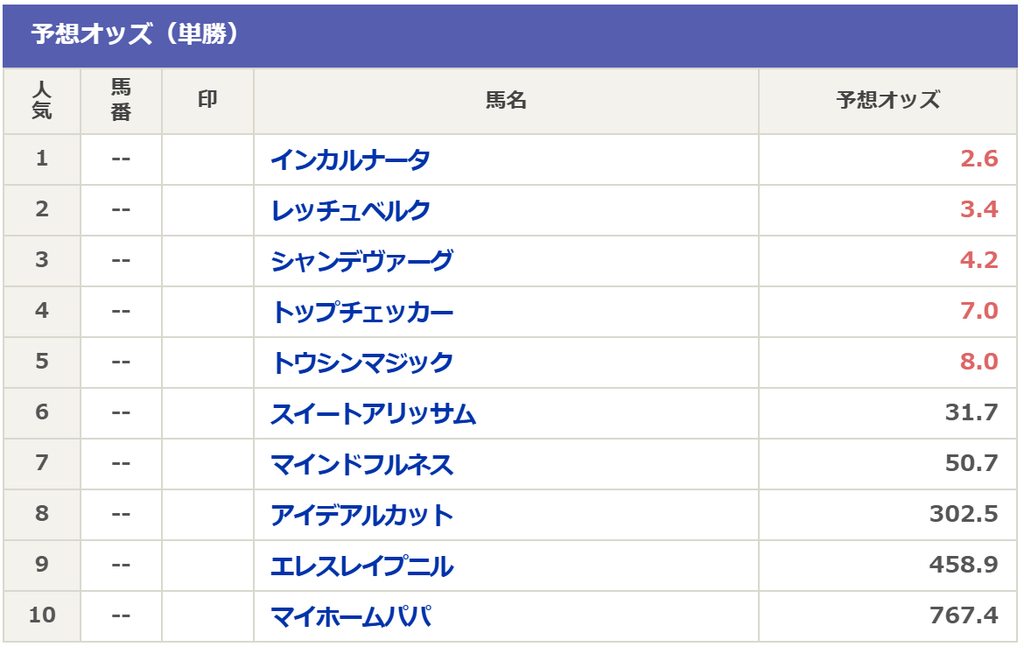Click the 2.6 odds value
The height and width of the screenshot is (648, 1024).
click(979, 159)
